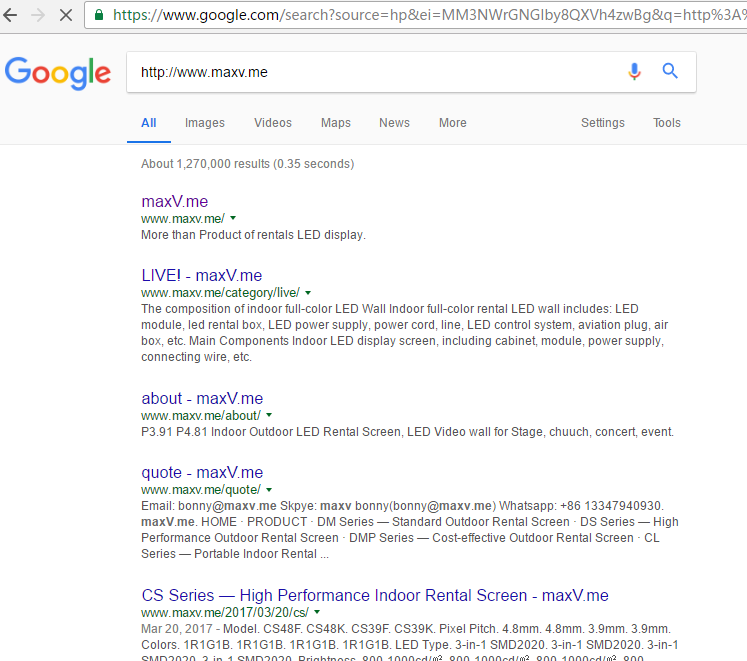Open CS Series High Performance Indoor result

375,596
